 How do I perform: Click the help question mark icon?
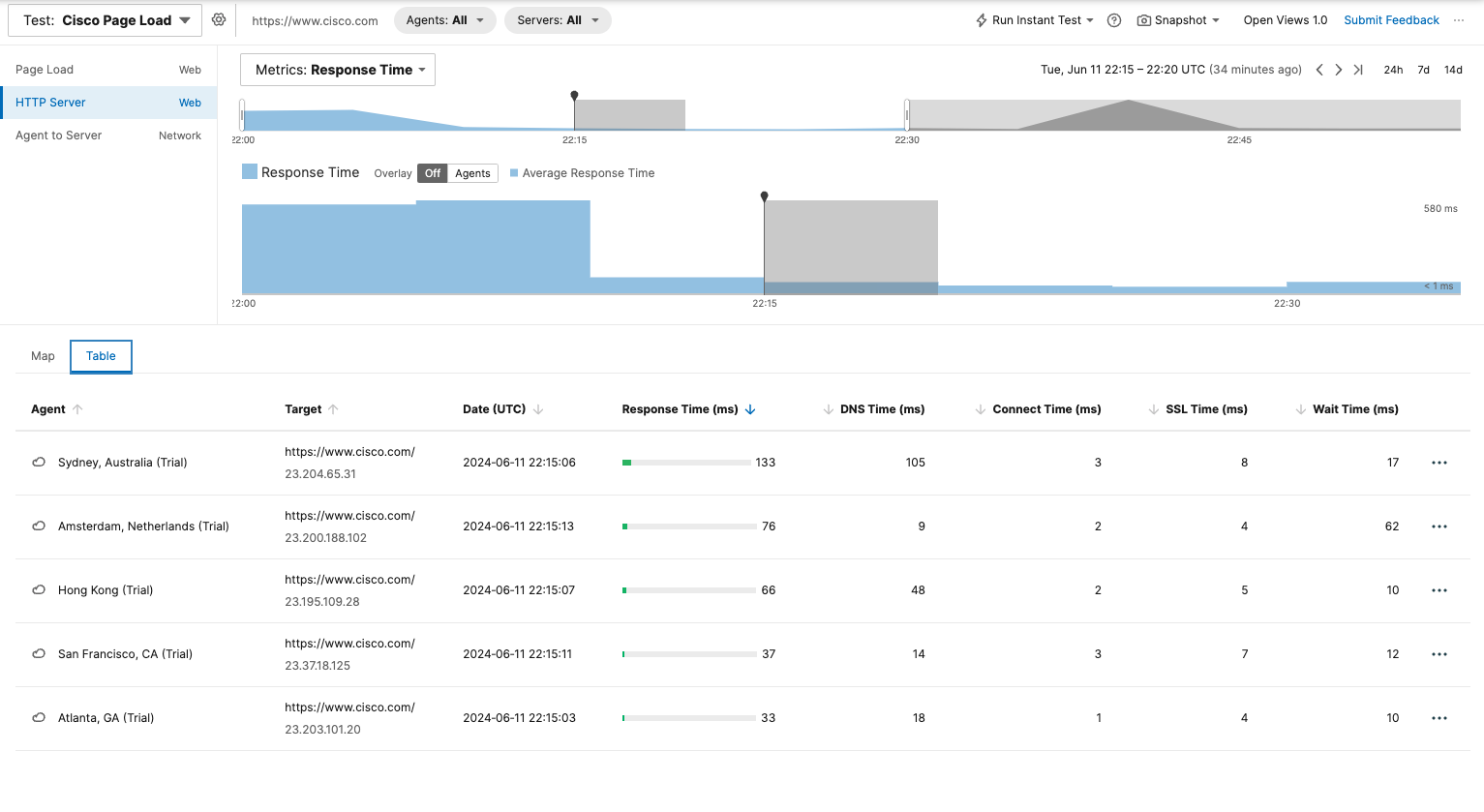[x=1114, y=20]
